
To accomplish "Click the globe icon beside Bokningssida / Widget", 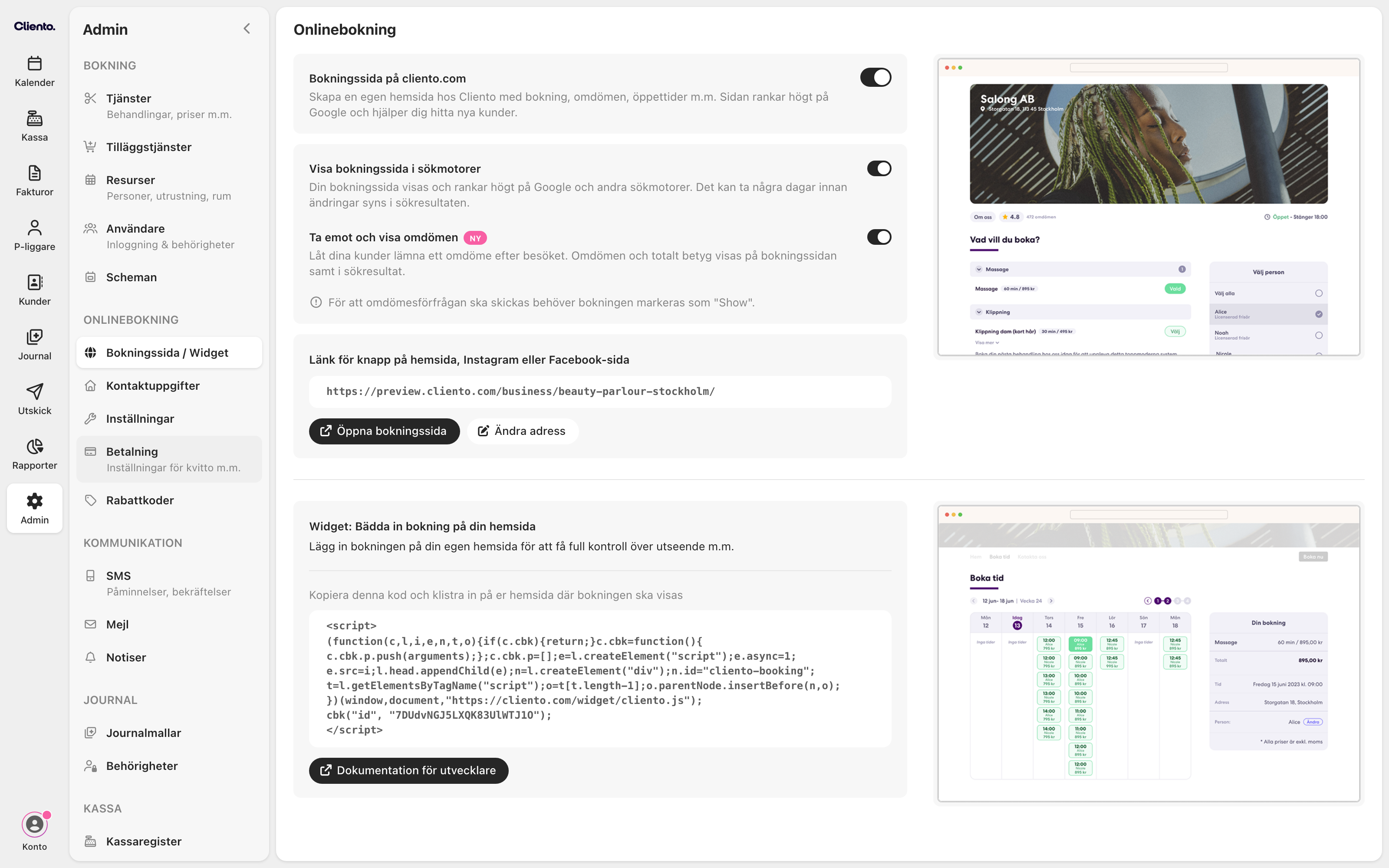I will (90, 352).
